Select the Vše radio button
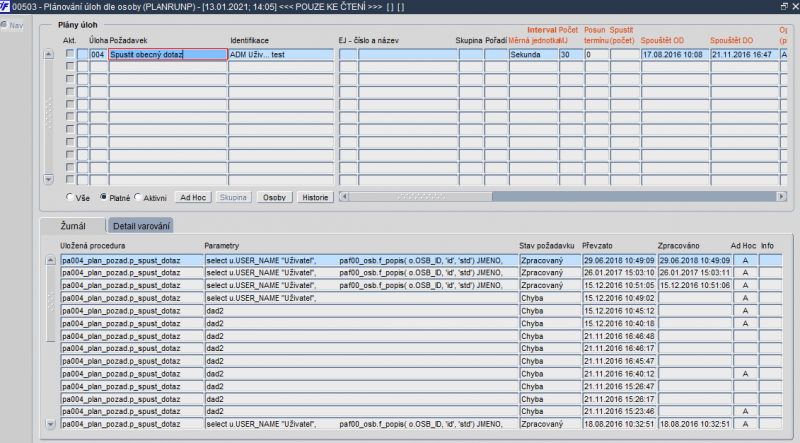Image resolution: width=800 pixels, height=443 pixels. click(69, 197)
